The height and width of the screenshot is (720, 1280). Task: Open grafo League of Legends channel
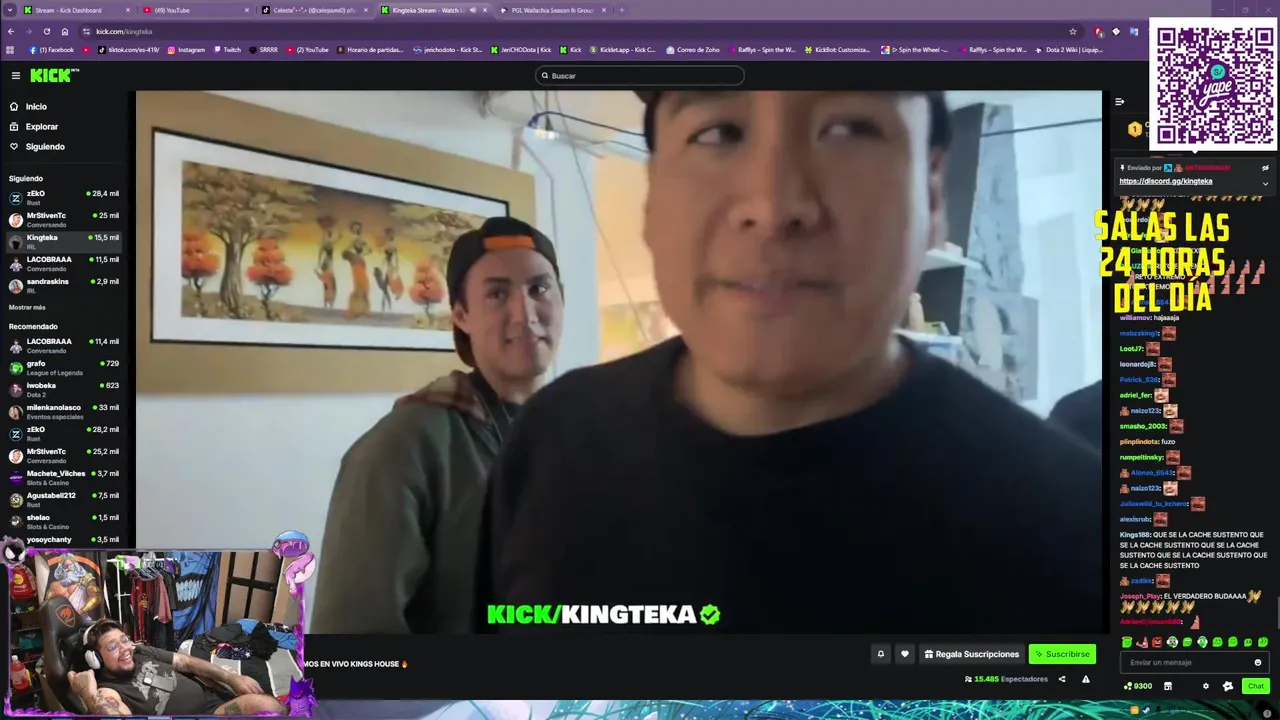pos(64,368)
